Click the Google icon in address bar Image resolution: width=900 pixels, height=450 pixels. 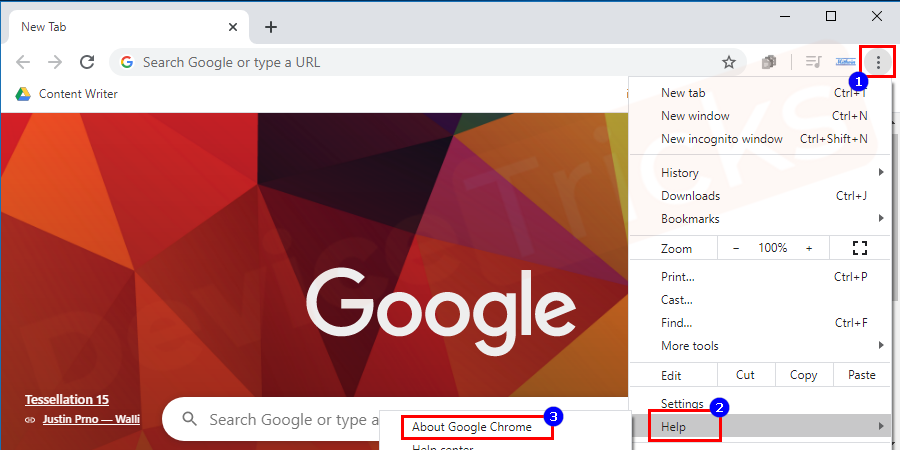pos(127,62)
